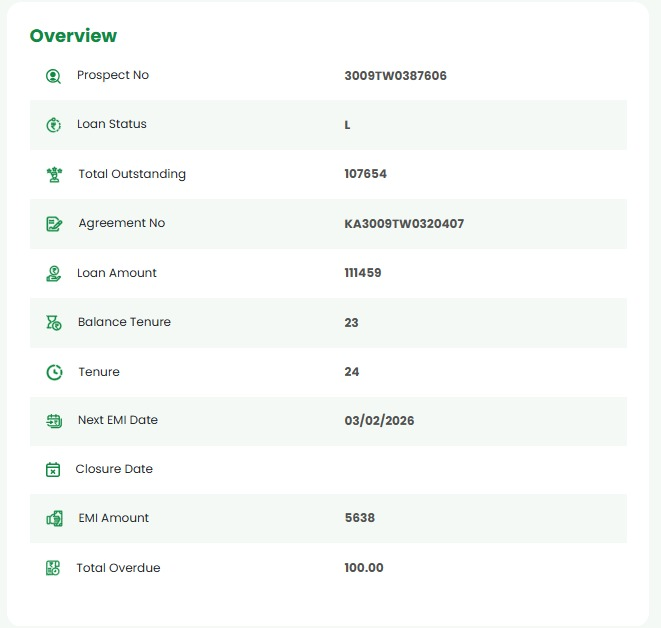
Task: Select overdue value 100.00
Action: [x=364, y=568]
